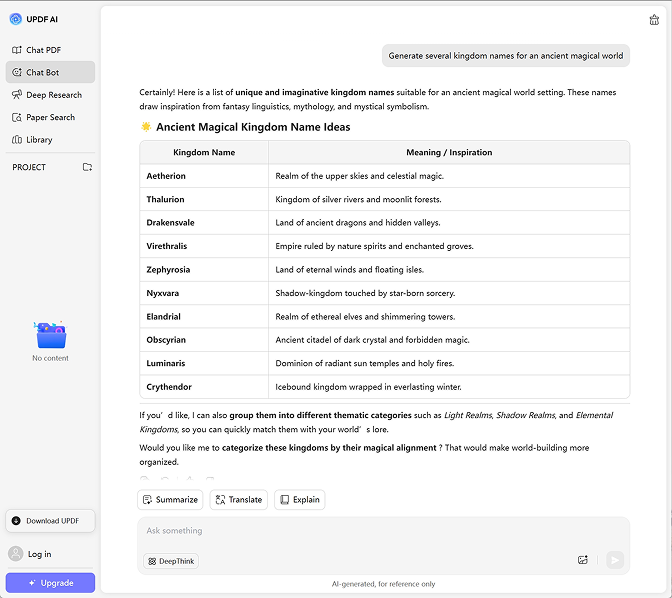Click the blue empty-folder illustration
The width and height of the screenshot is (672, 598).
[x=50, y=334]
